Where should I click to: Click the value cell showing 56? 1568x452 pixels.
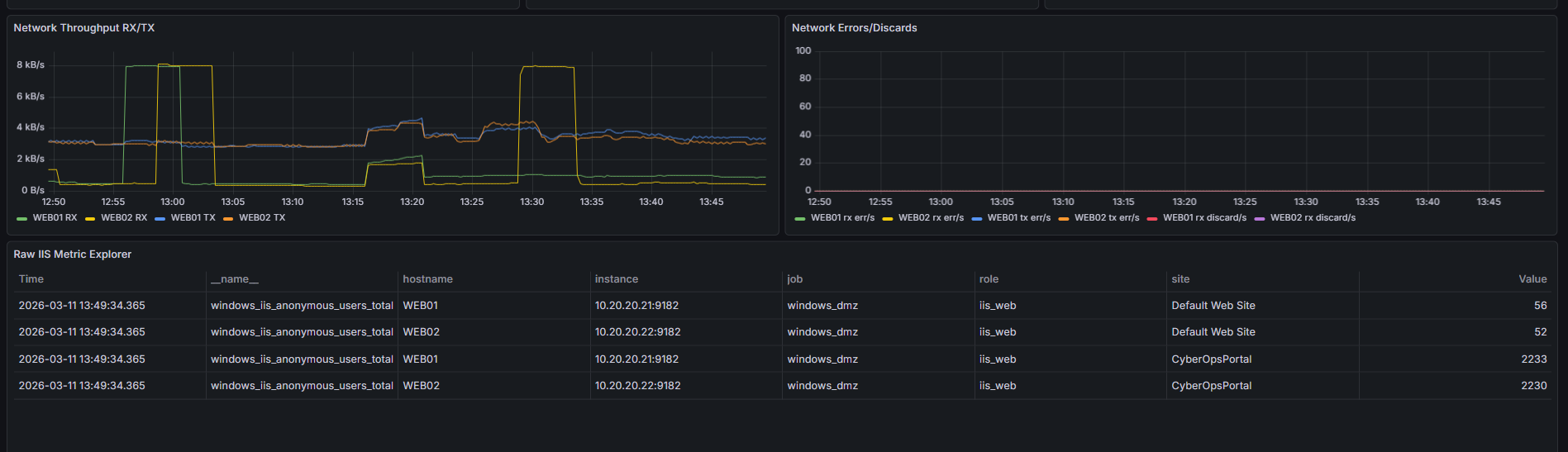(x=1540, y=306)
